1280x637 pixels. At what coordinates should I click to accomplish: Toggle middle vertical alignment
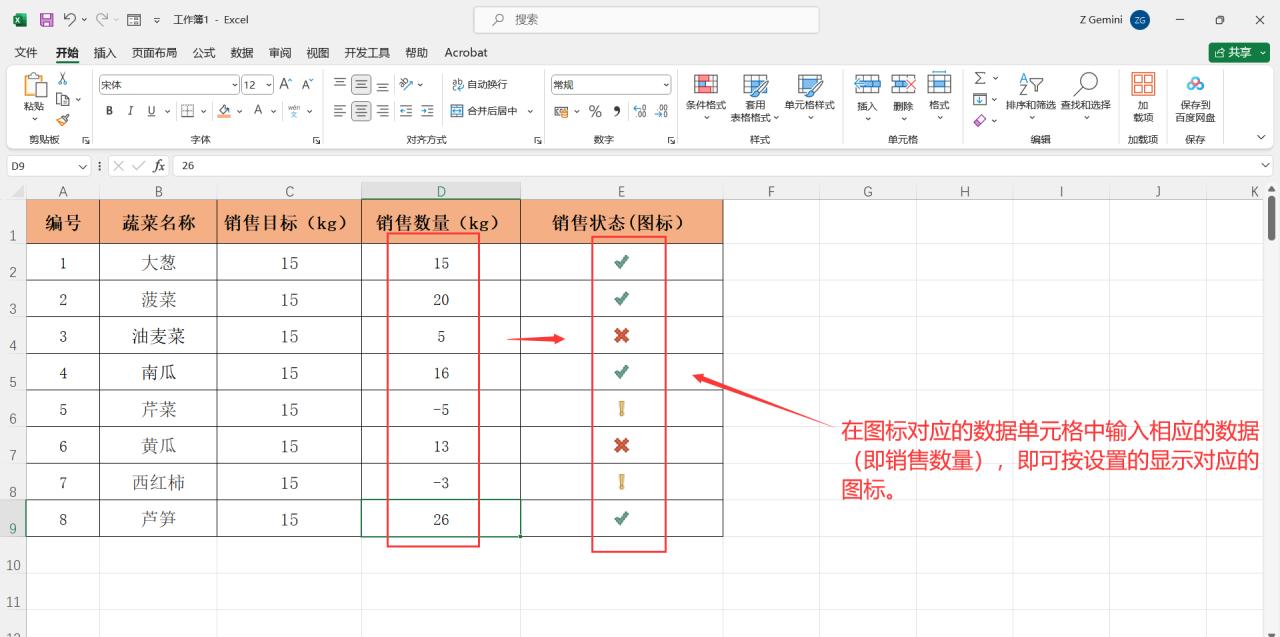tap(361, 84)
